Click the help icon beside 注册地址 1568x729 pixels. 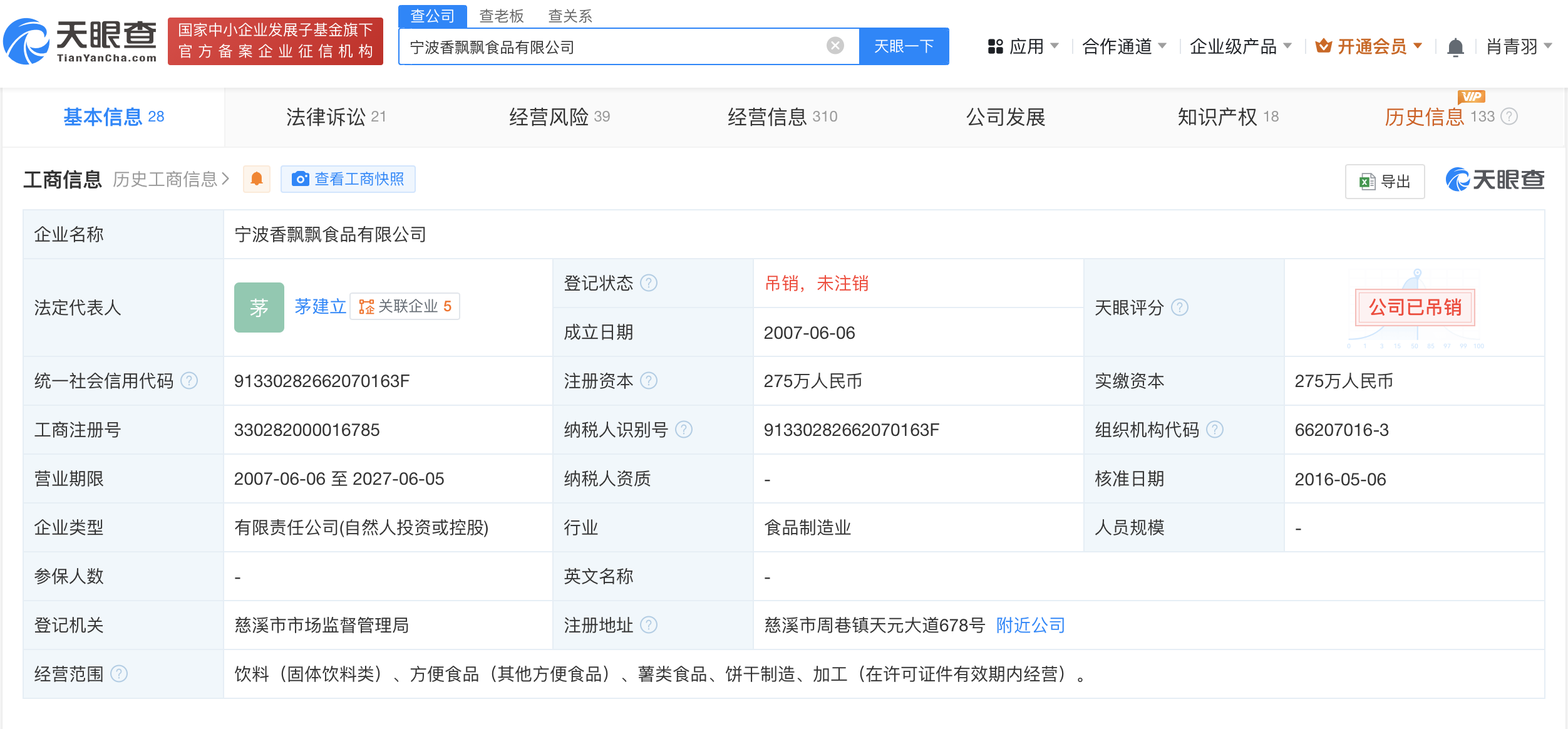(x=649, y=625)
